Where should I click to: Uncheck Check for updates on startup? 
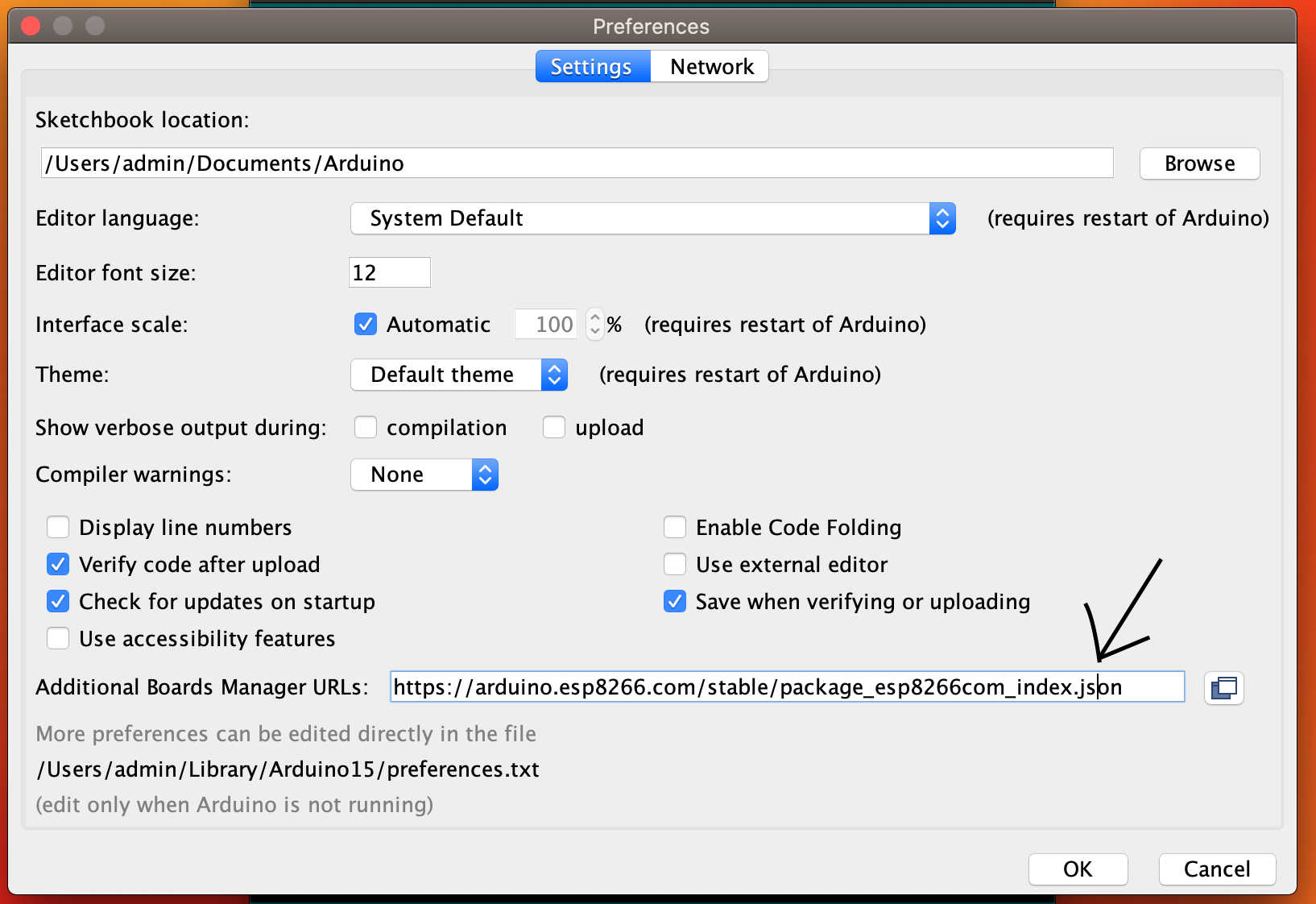pyautogui.click(x=58, y=602)
